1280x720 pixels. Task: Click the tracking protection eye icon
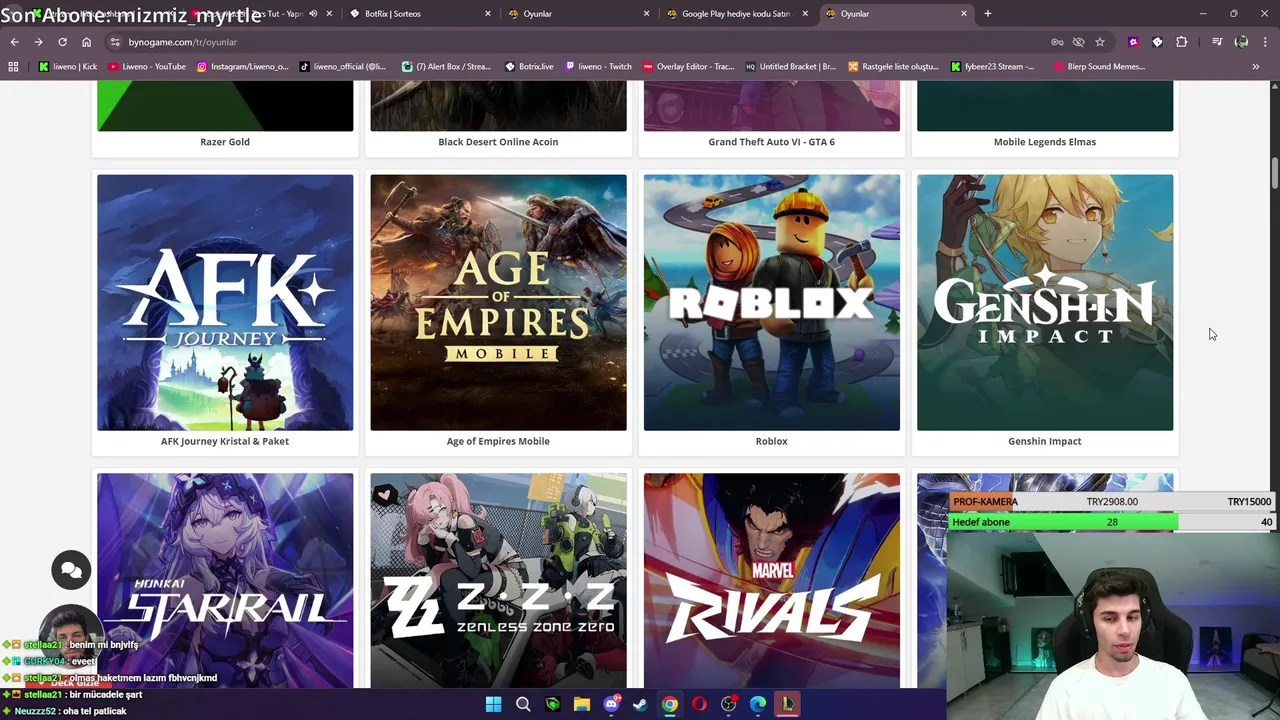1078,42
